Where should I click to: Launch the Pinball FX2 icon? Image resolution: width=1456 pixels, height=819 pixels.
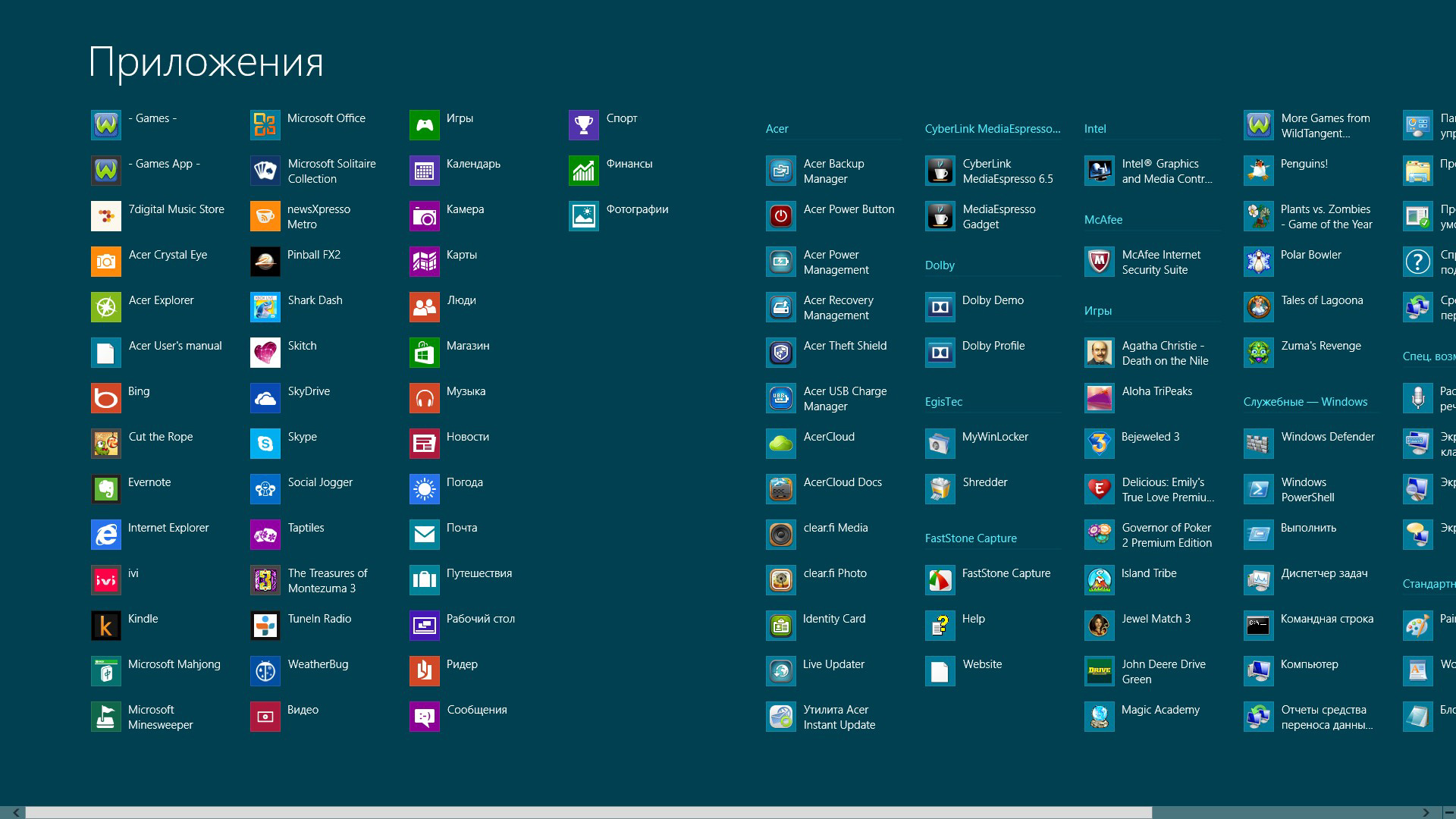pos(265,262)
